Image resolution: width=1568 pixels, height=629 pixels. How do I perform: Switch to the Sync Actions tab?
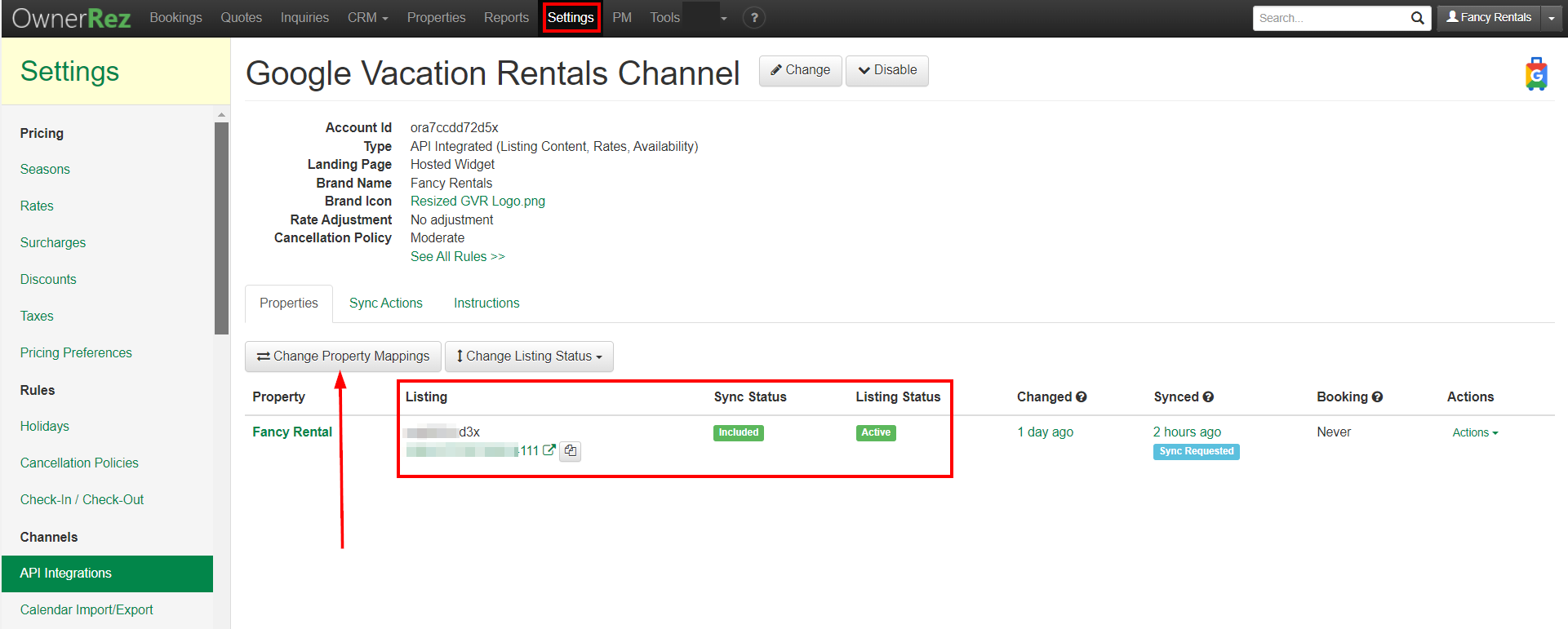coord(386,303)
